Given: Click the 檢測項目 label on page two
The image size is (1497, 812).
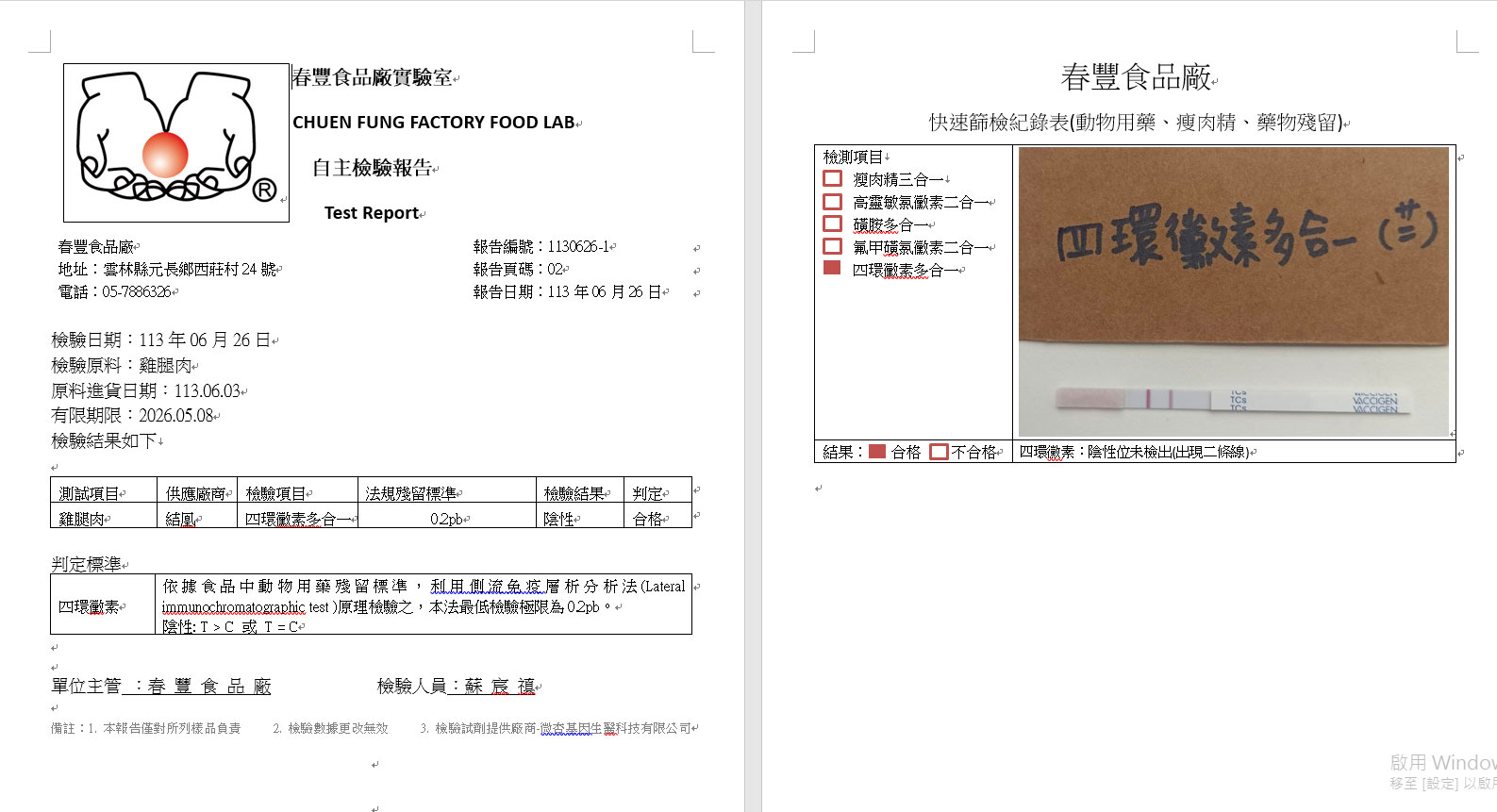Looking at the screenshot, I should (853, 157).
